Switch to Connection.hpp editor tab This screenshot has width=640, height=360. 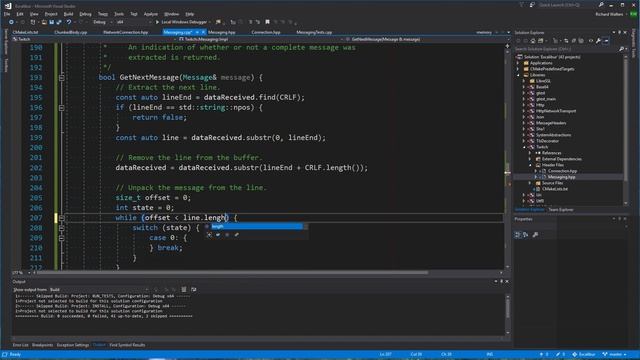click(x=266, y=32)
